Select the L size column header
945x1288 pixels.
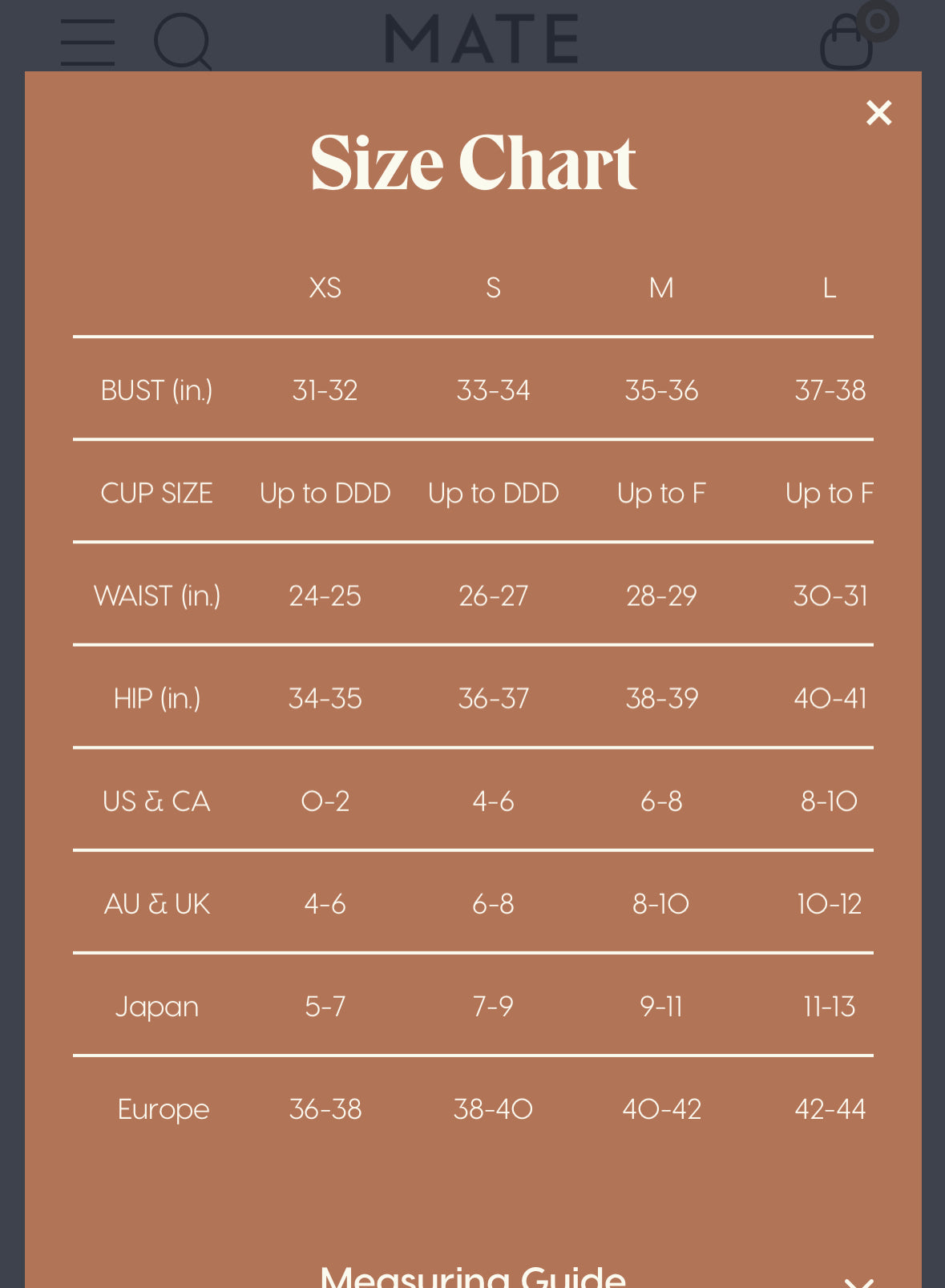point(830,288)
